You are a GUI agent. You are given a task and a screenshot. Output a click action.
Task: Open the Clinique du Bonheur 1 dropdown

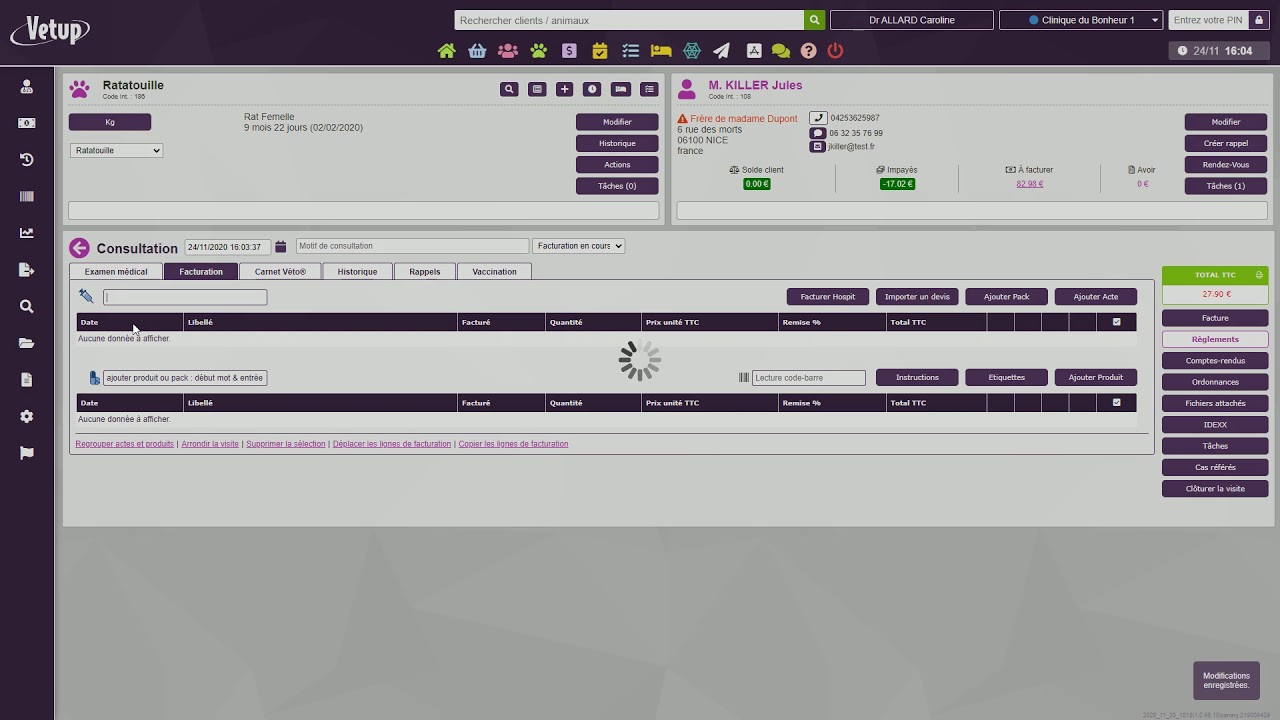click(x=1080, y=20)
